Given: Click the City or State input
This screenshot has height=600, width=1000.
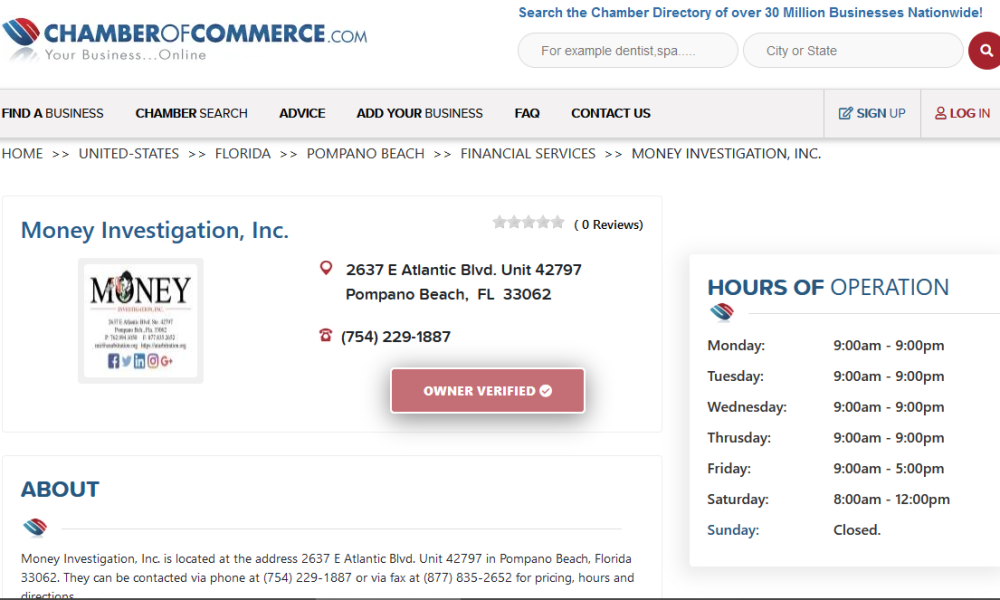Looking at the screenshot, I should [852, 51].
